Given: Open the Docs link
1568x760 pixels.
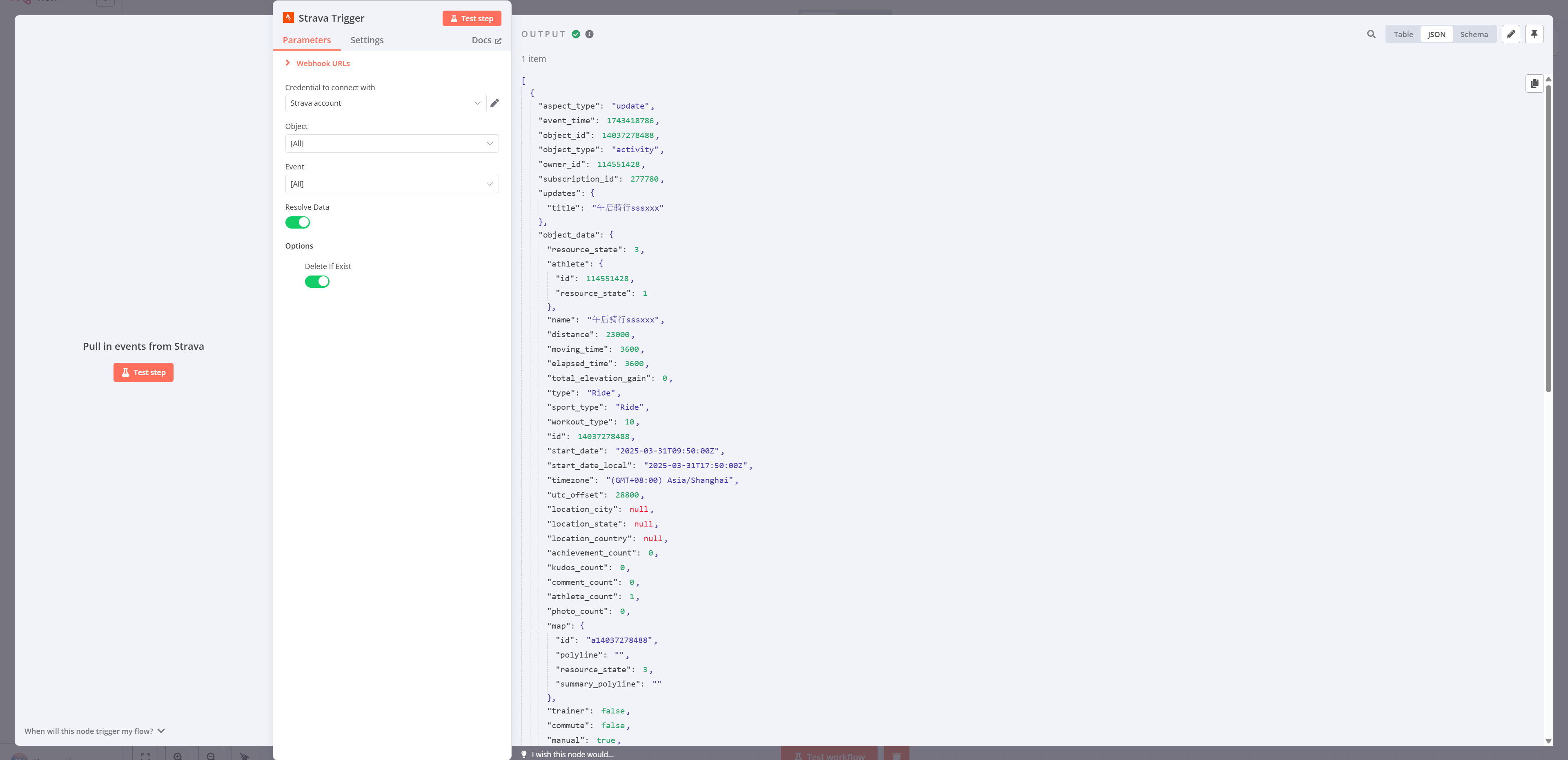Looking at the screenshot, I should [x=486, y=40].
